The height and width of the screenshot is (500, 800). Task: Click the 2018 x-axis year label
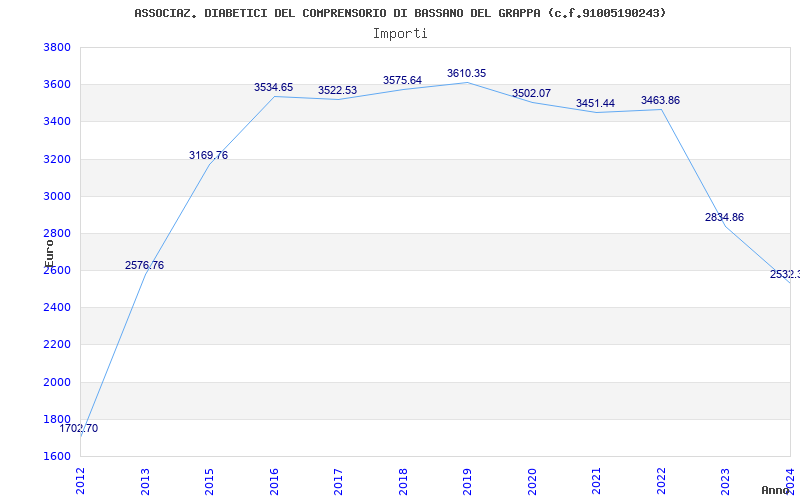(x=403, y=481)
